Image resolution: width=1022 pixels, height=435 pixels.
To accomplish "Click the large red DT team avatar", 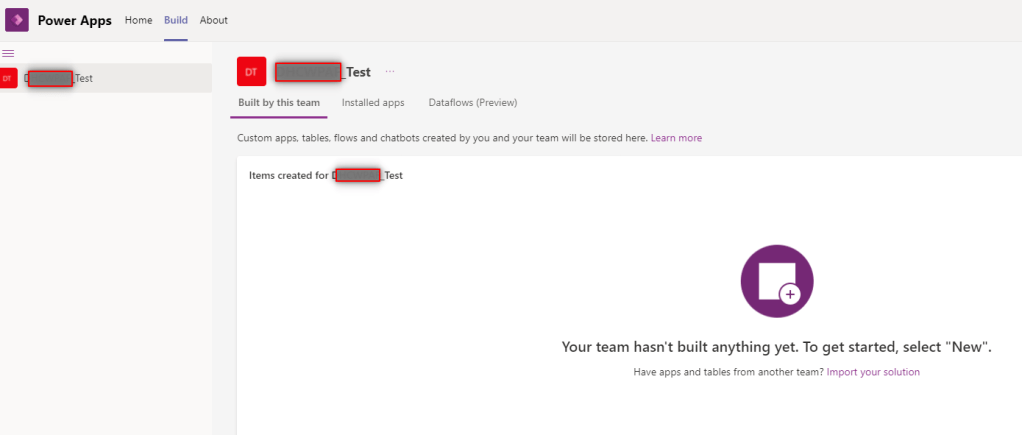I will point(251,72).
